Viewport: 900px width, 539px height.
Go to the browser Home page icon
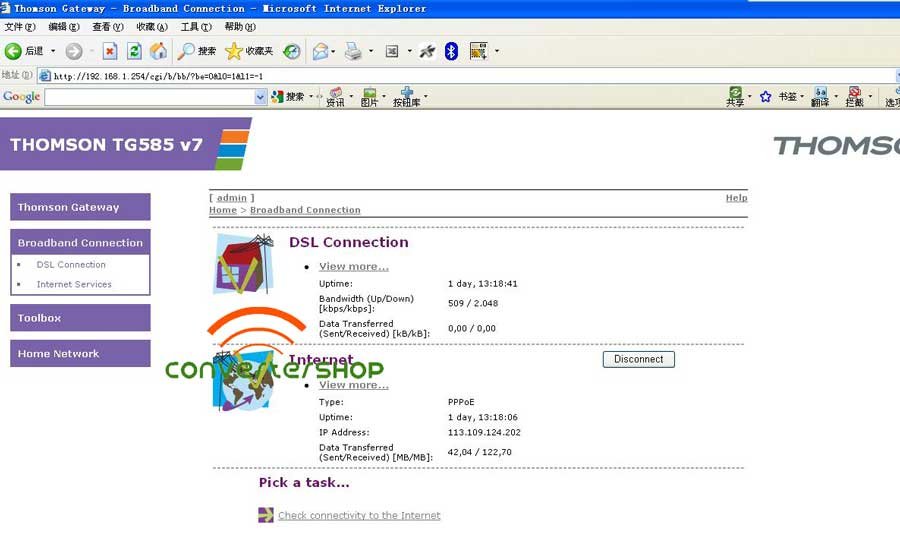point(158,51)
